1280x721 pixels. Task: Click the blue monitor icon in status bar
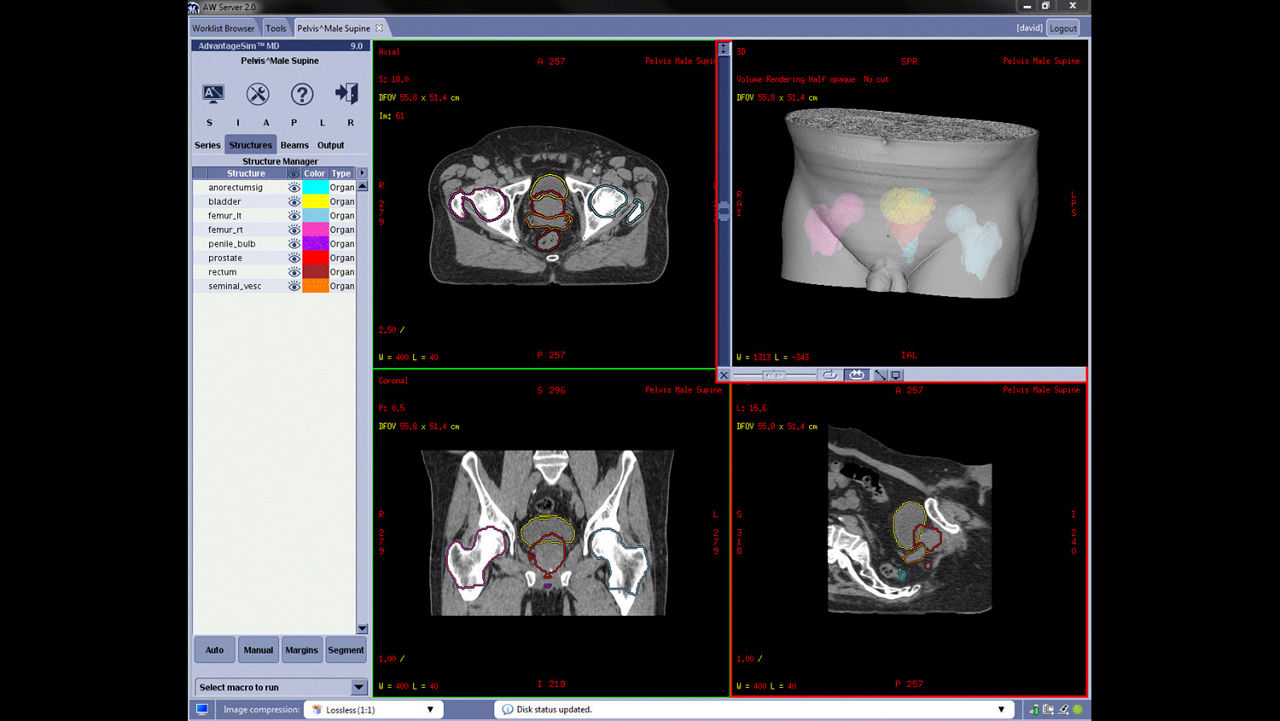point(202,709)
